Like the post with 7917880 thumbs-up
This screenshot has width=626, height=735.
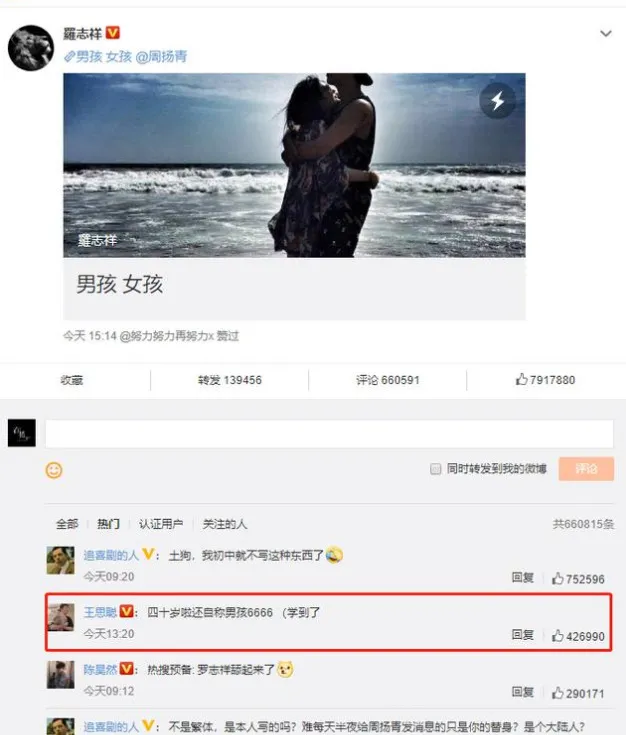[545, 380]
